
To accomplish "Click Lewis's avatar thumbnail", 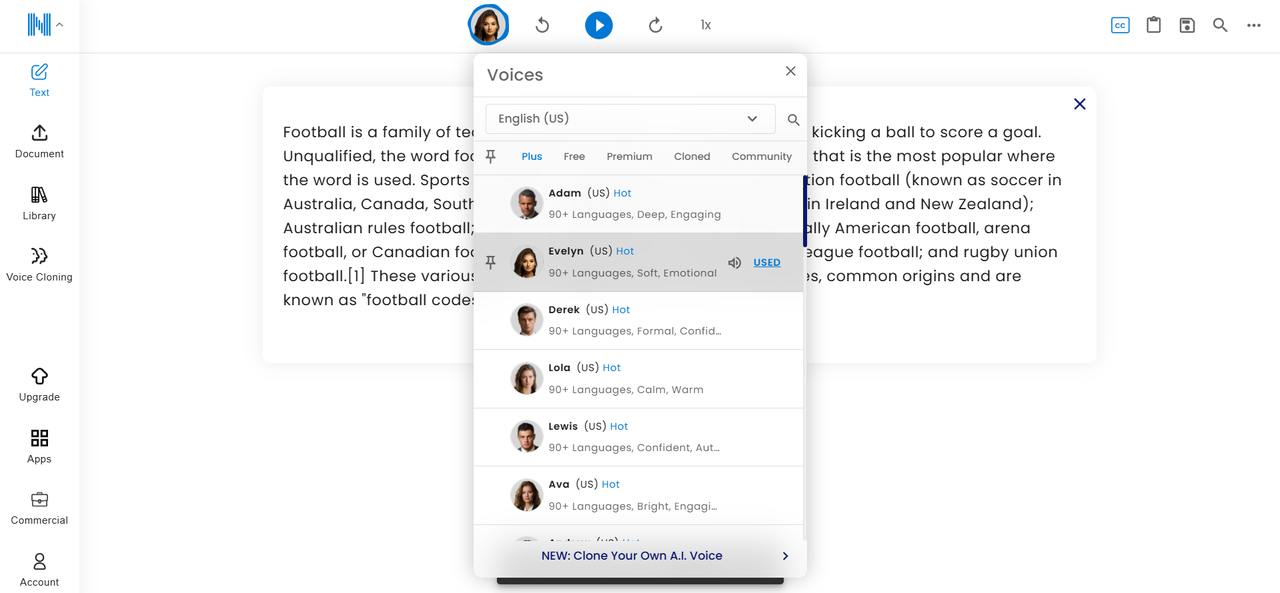I will click(x=526, y=437).
